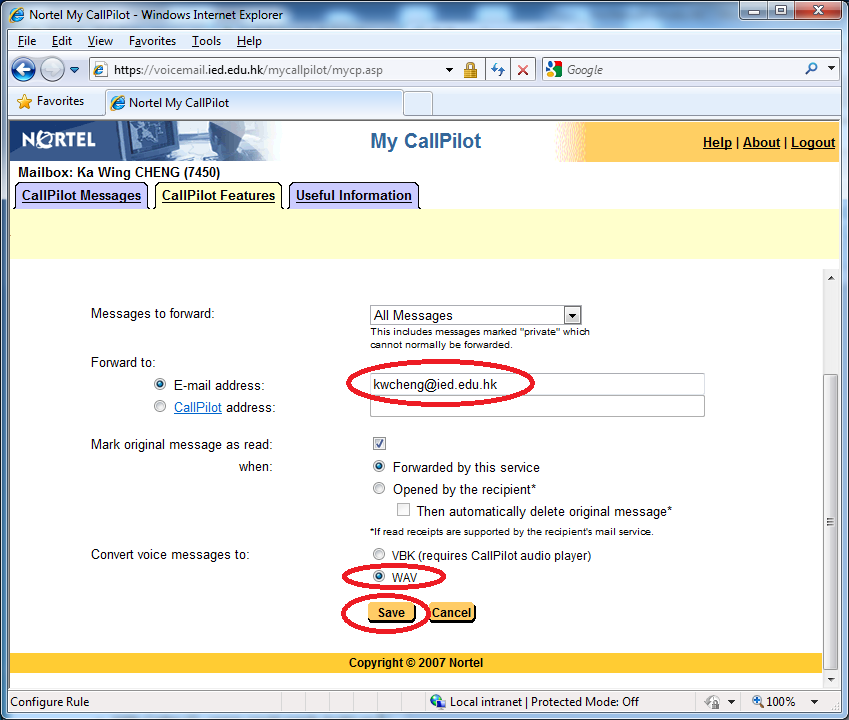
Task: Click the Mailbox: Ka Wing CHENG (7450) text
Action: tap(119, 172)
